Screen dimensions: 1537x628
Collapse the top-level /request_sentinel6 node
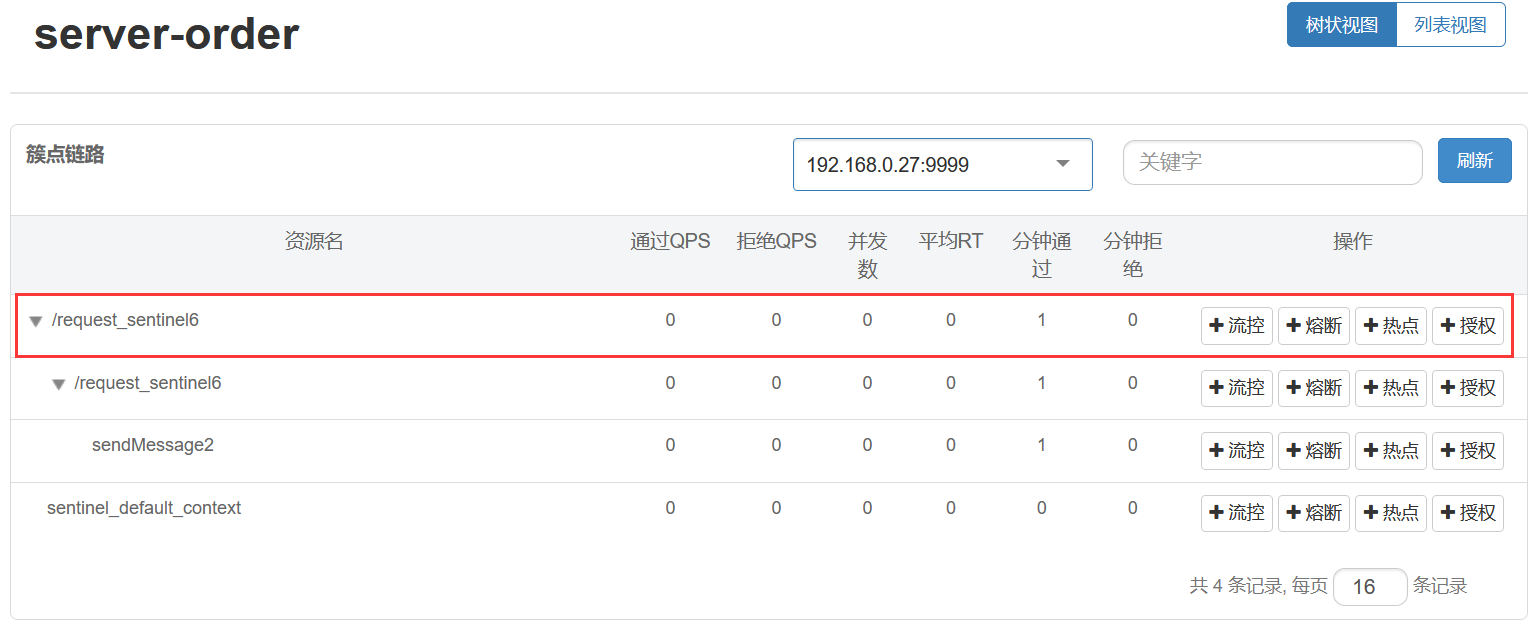(x=36, y=322)
